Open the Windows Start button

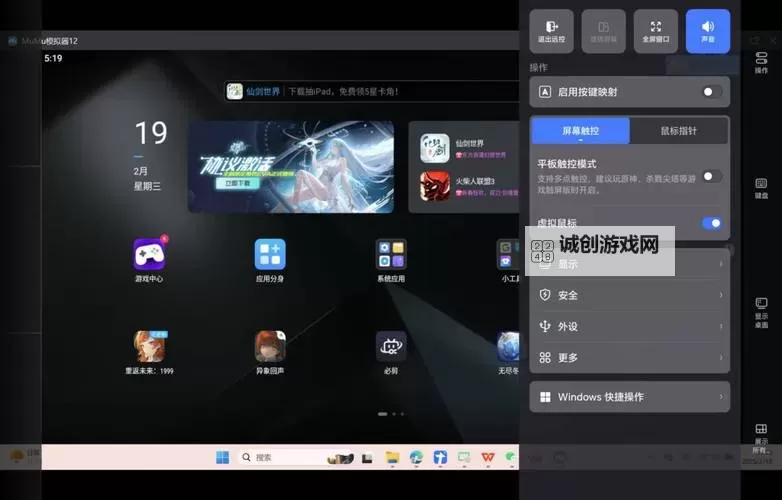(x=222, y=457)
